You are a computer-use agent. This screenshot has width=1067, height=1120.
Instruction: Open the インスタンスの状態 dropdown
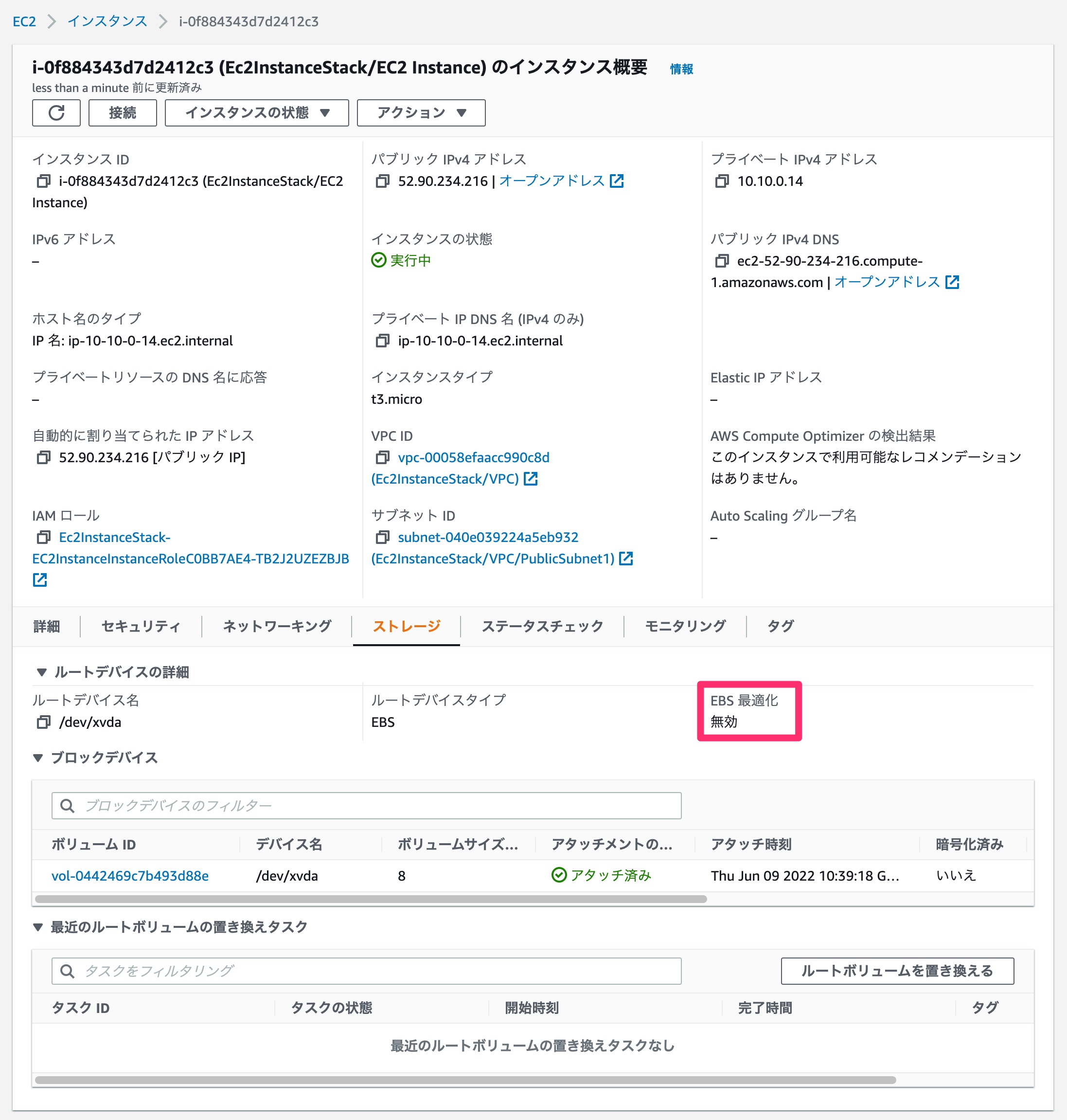click(257, 113)
